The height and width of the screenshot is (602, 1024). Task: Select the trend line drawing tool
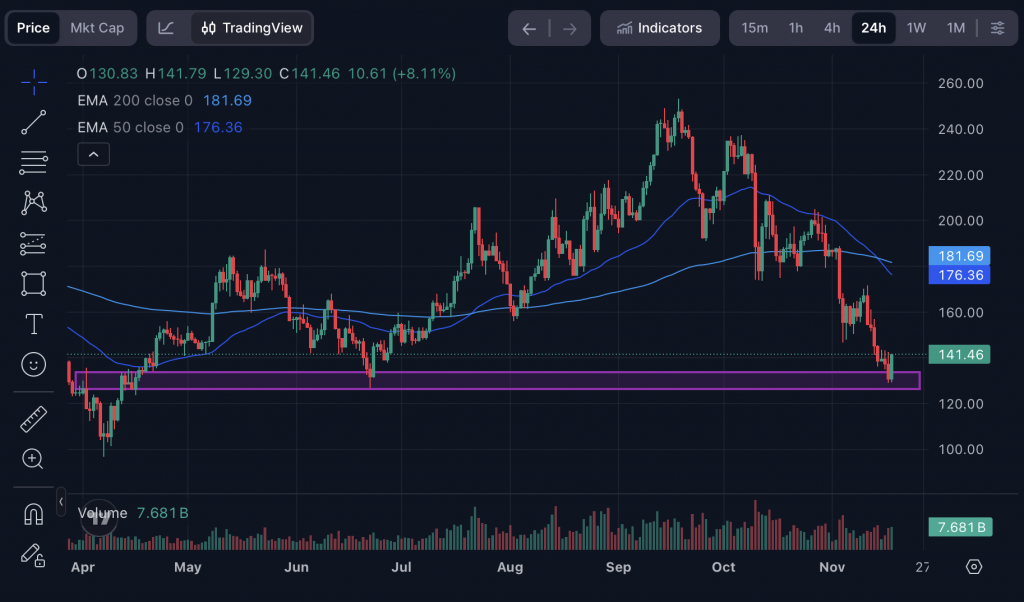34,122
